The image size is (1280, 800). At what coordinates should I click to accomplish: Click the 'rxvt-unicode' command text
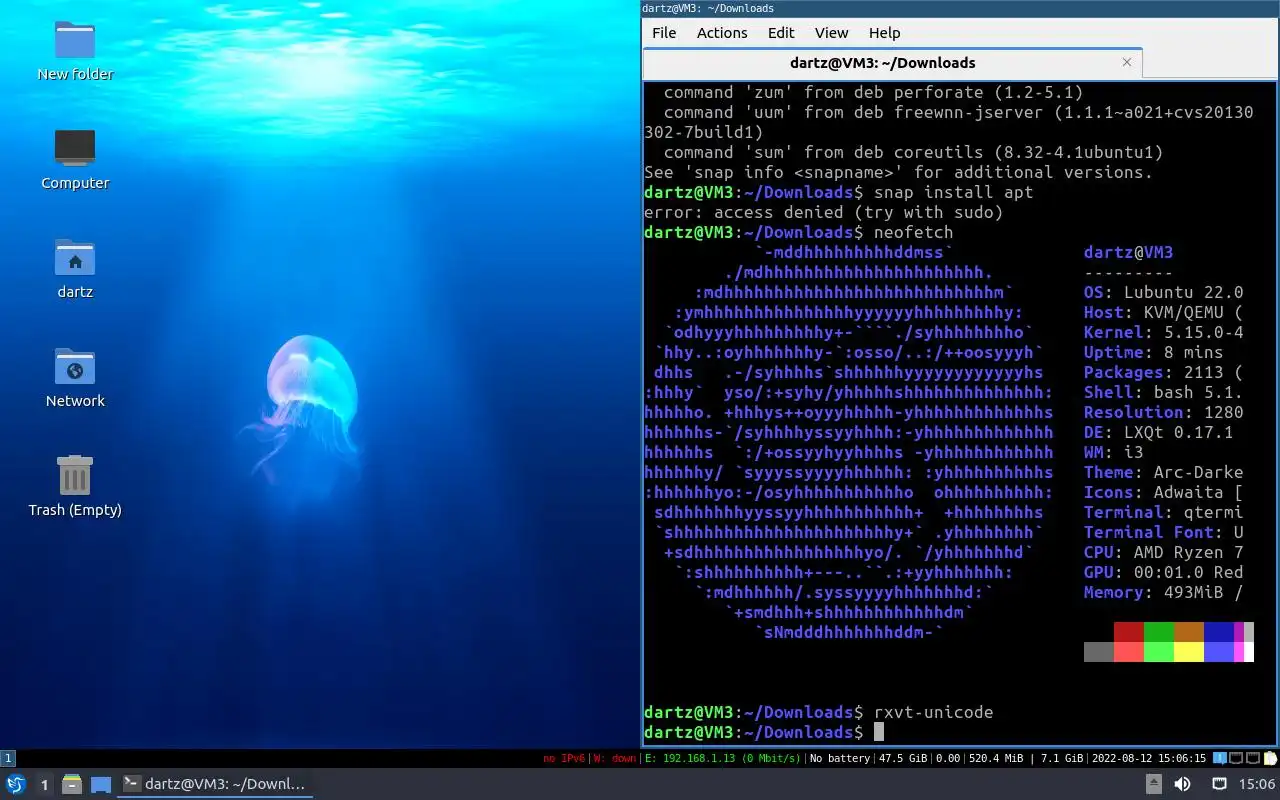tap(934, 712)
